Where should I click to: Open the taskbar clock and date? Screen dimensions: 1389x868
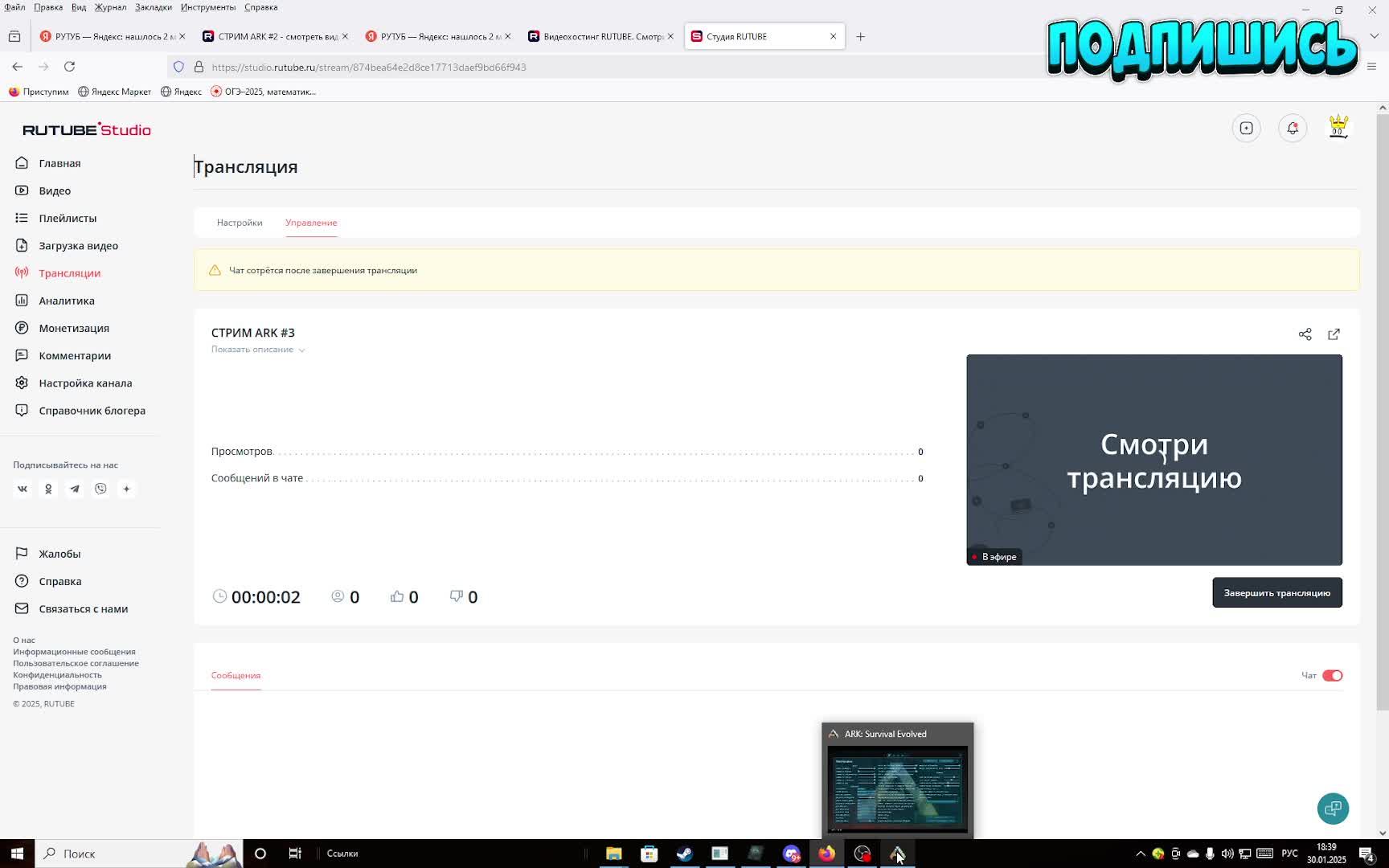tap(1326, 854)
